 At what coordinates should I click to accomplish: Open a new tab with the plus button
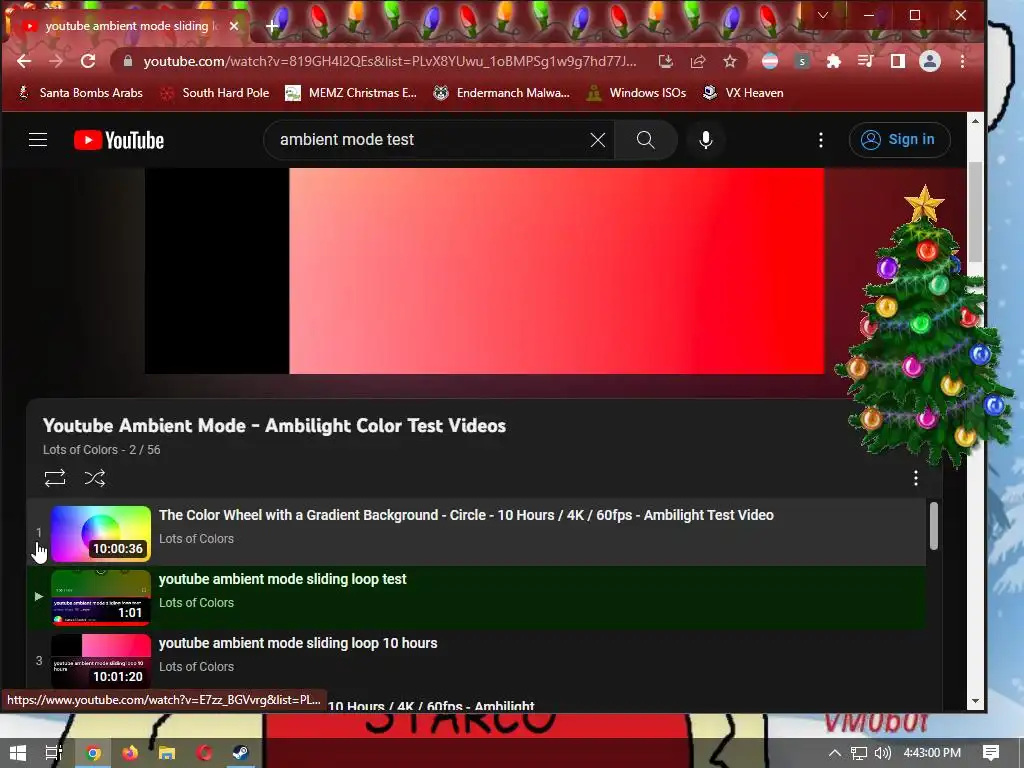pos(272,26)
